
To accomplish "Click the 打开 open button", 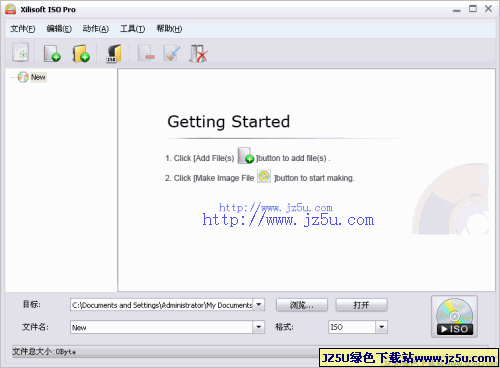I will pyautogui.click(x=361, y=305).
